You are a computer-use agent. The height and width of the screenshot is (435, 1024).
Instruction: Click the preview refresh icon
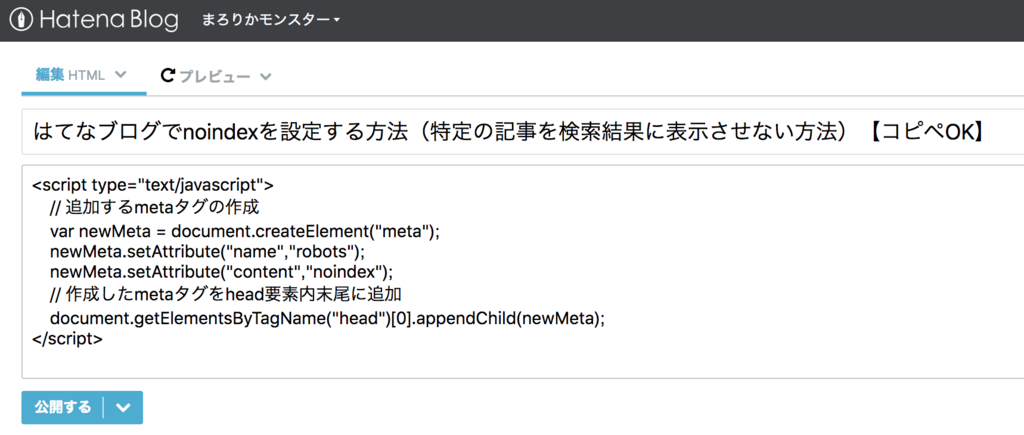[x=167, y=76]
